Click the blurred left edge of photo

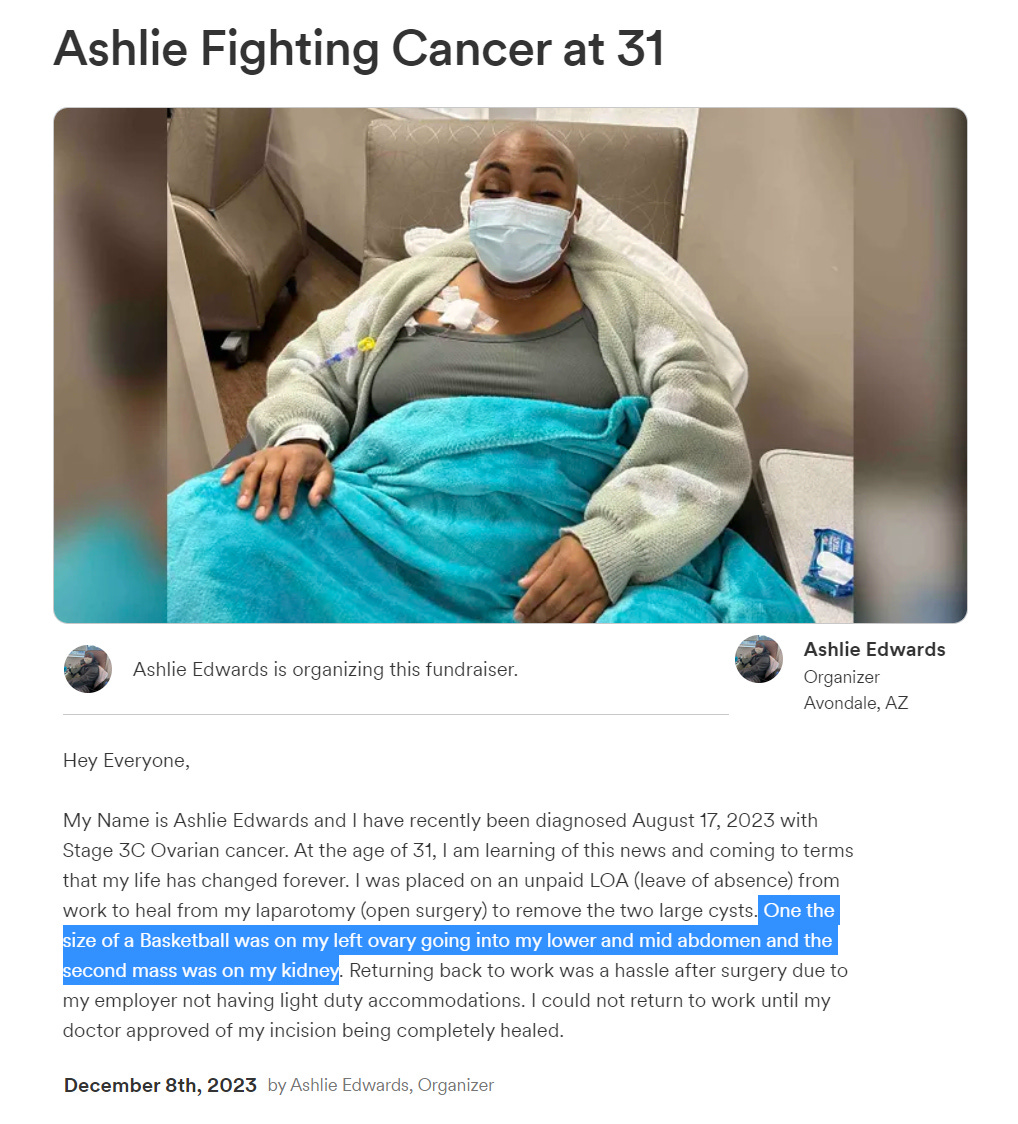click(110, 365)
